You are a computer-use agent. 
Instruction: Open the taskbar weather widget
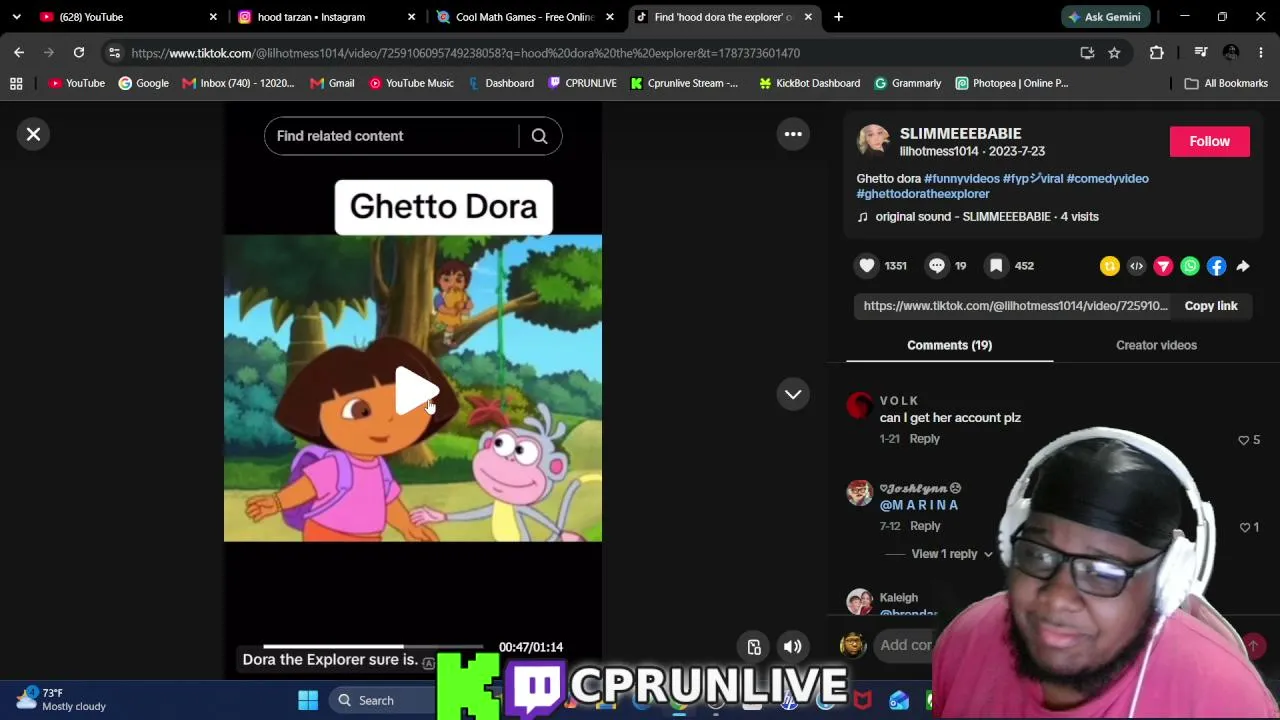tap(60, 700)
